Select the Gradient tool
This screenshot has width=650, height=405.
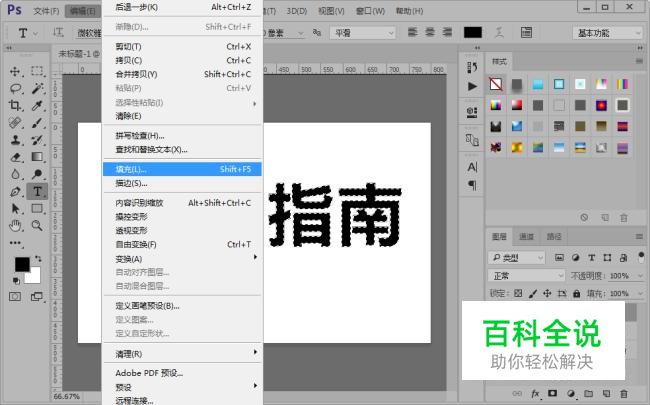point(37,157)
